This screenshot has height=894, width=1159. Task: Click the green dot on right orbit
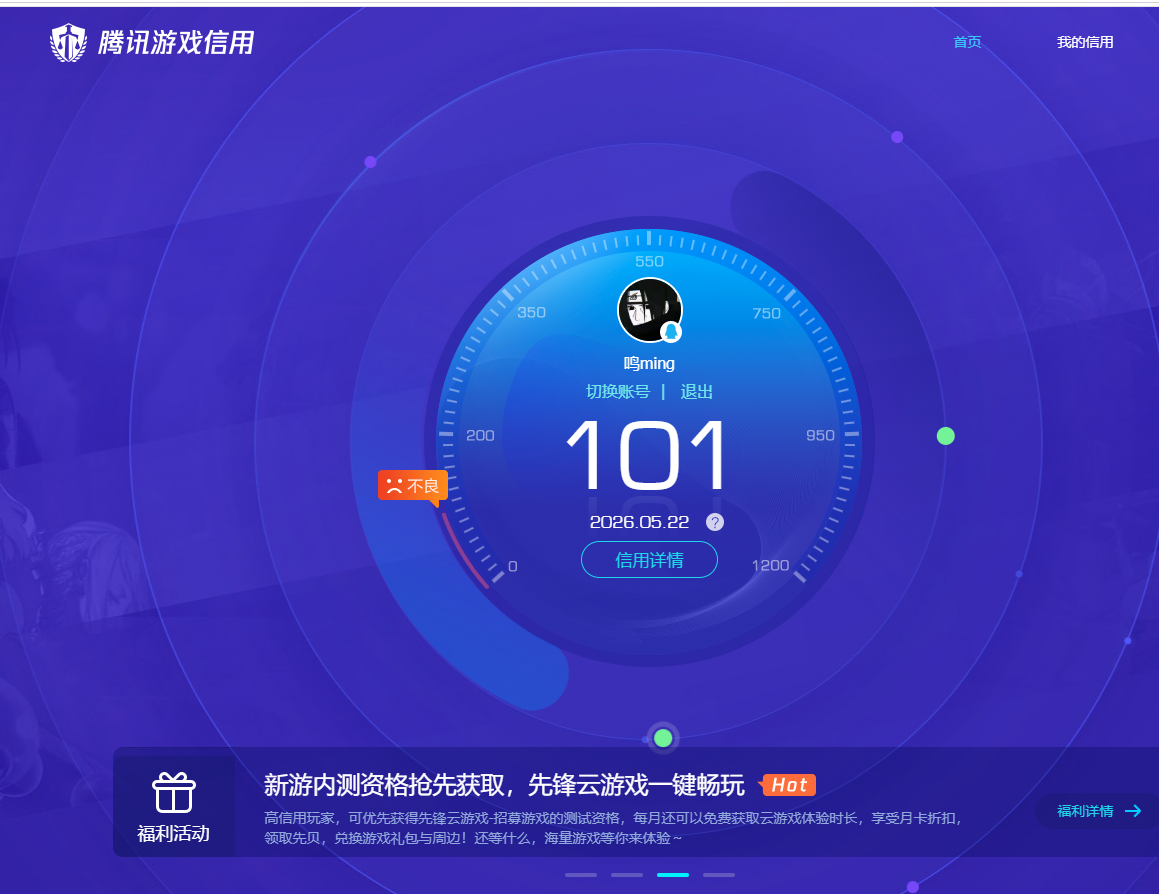pos(945,436)
